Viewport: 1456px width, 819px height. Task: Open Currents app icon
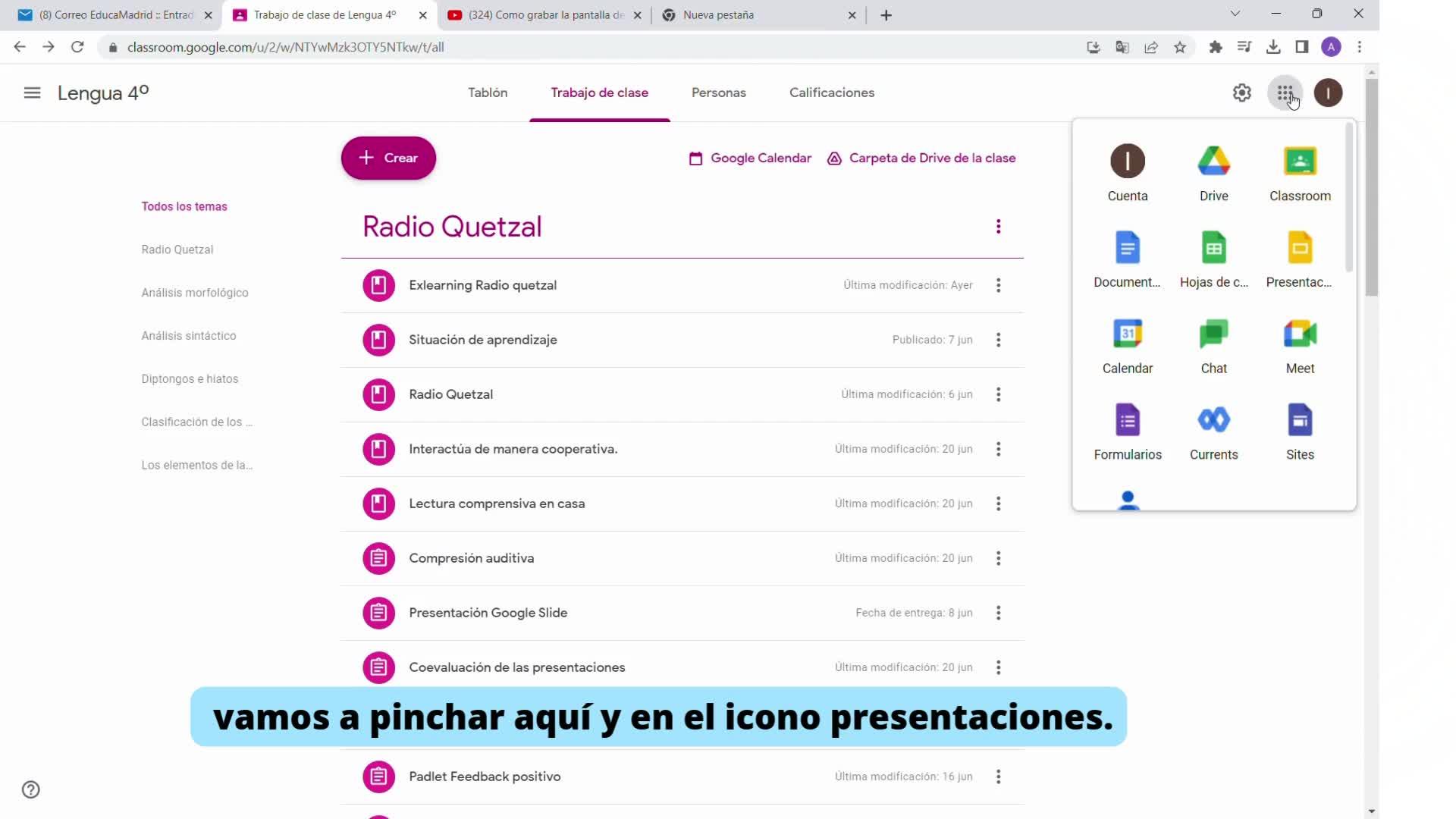(x=1213, y=421)
